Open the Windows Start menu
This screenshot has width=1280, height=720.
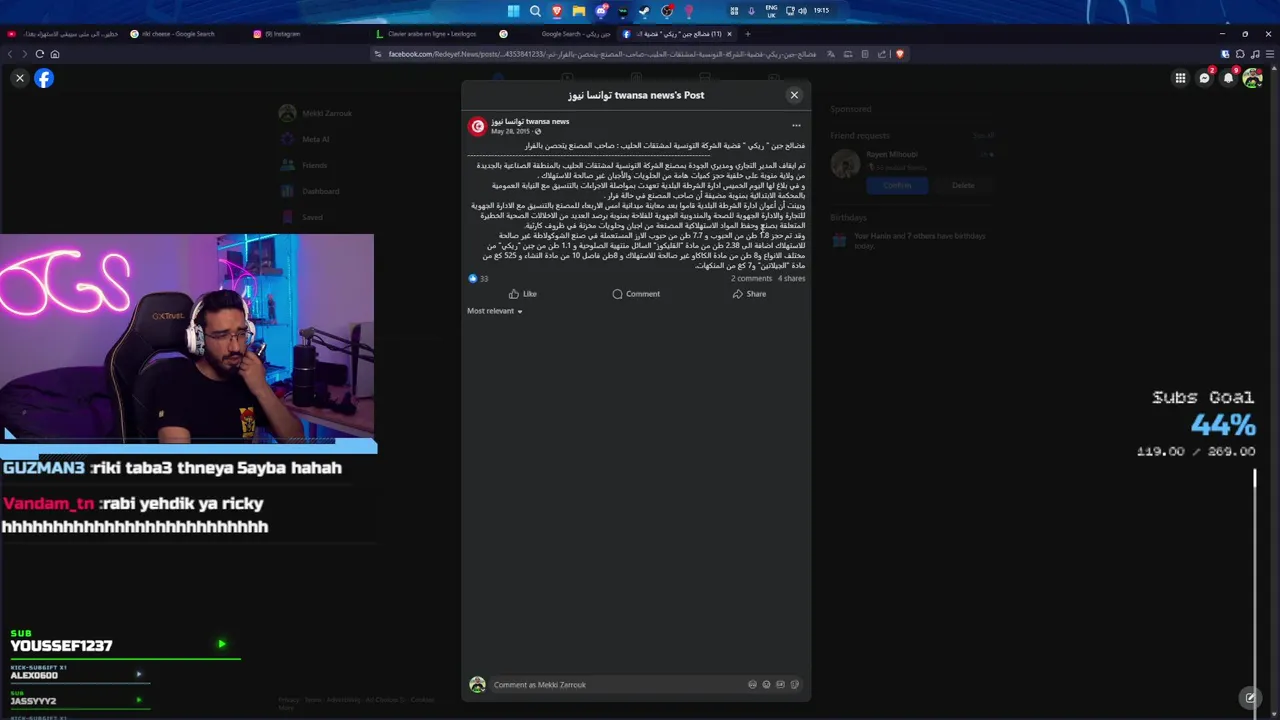(x=513, y=11)
